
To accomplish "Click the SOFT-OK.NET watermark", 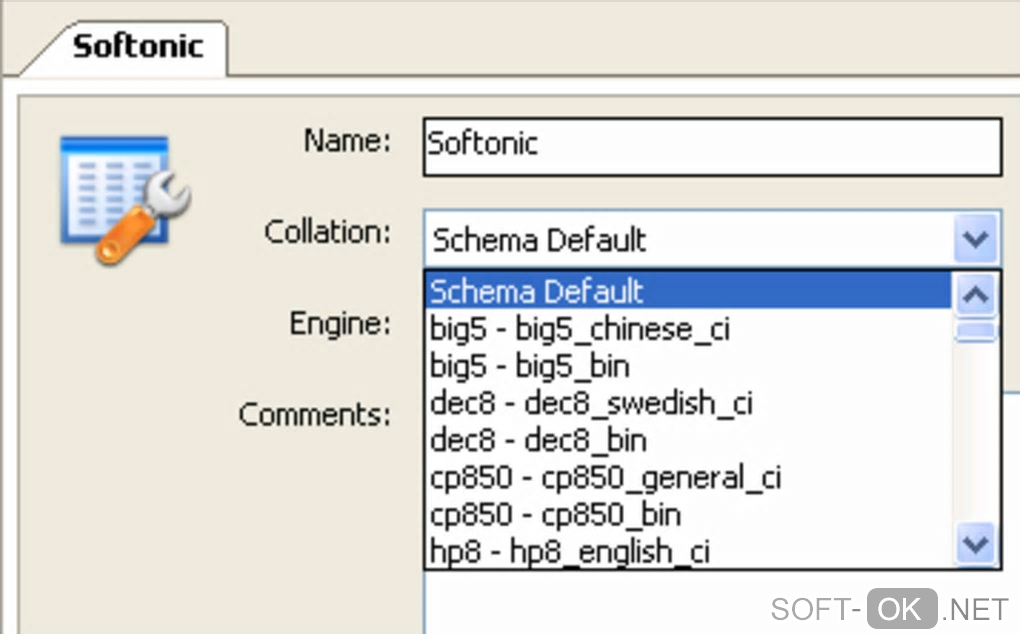I will point(888,608).
